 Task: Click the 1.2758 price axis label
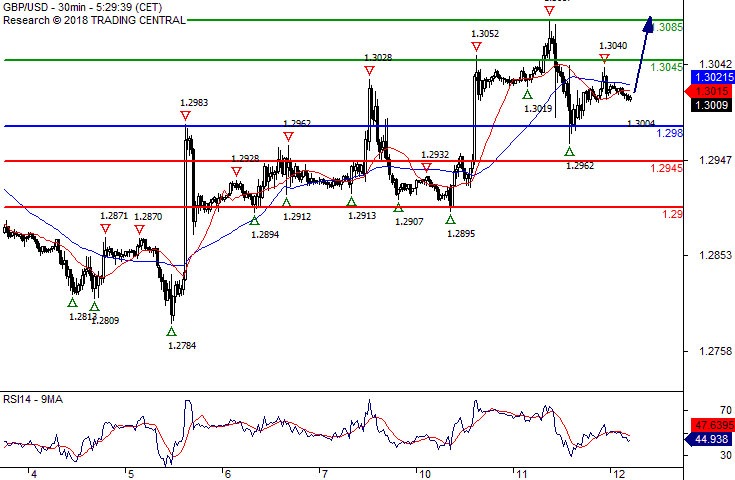tap(715, 351)
